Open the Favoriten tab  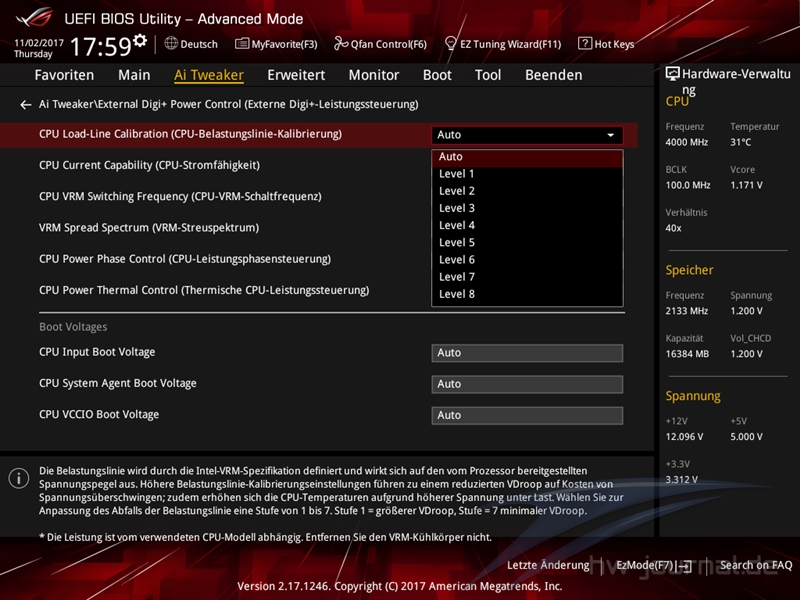click(x=64, y=75)
